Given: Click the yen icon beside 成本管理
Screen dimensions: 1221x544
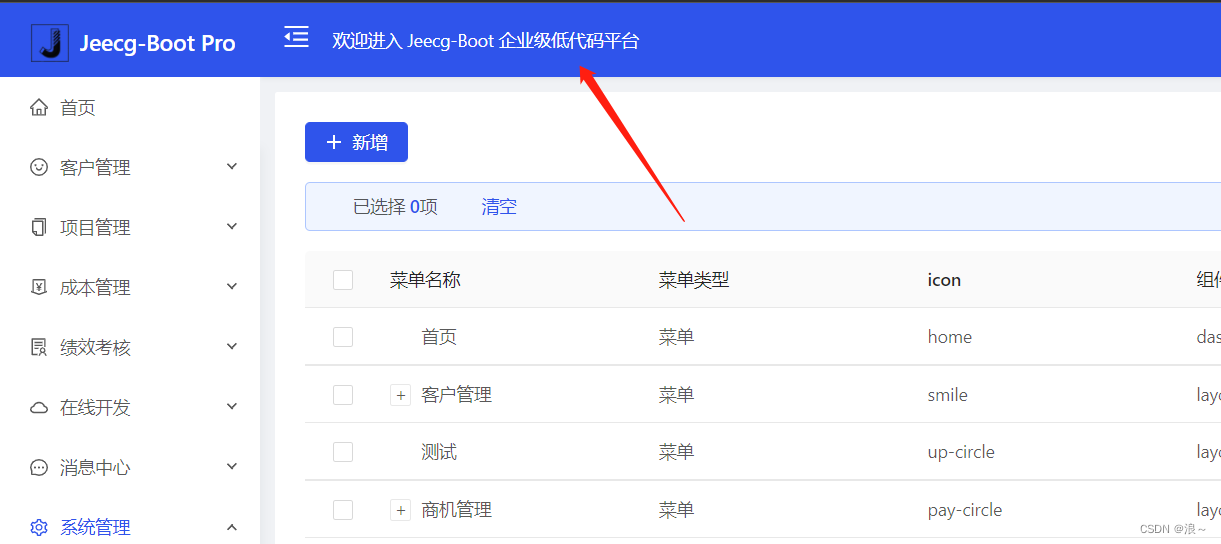Looking at the screenshot, I should [x=39, y=287].
